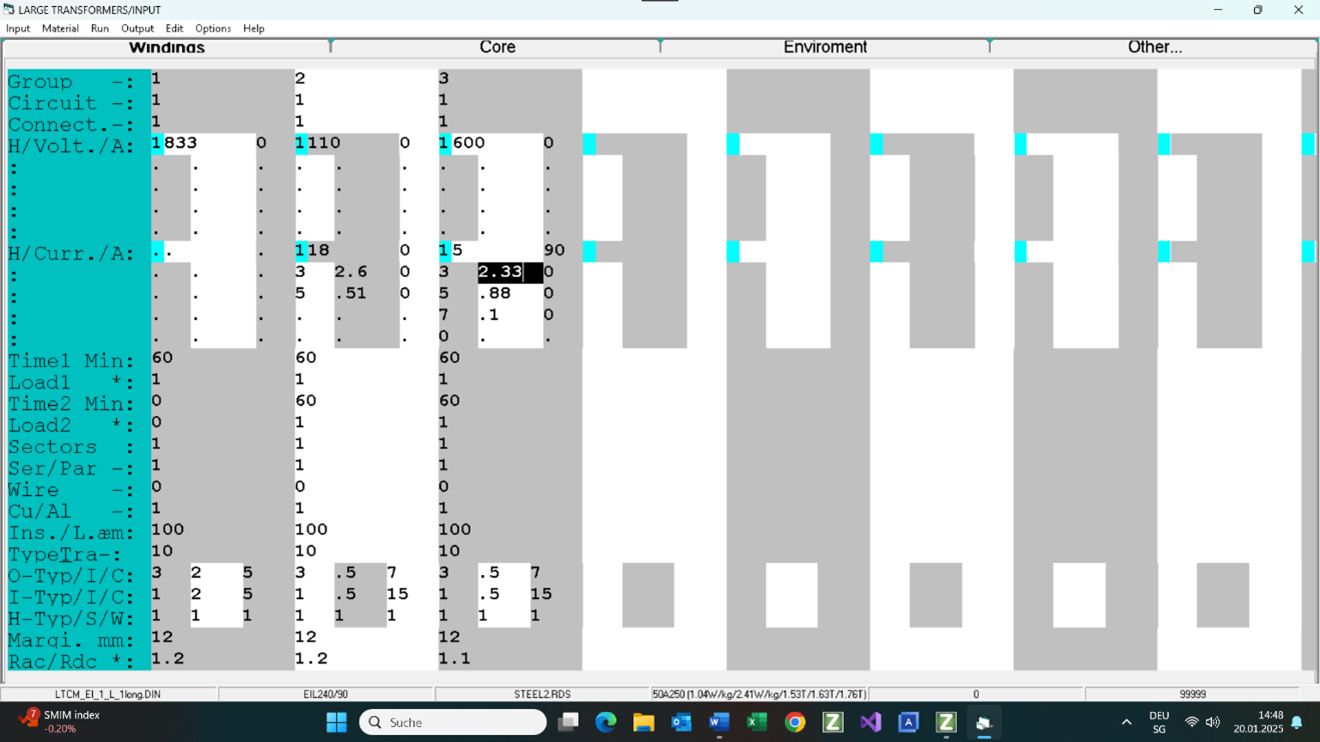Click 99999 in the status bar
Viewport: 1320px width, 742px height.
coord(1192,694)
